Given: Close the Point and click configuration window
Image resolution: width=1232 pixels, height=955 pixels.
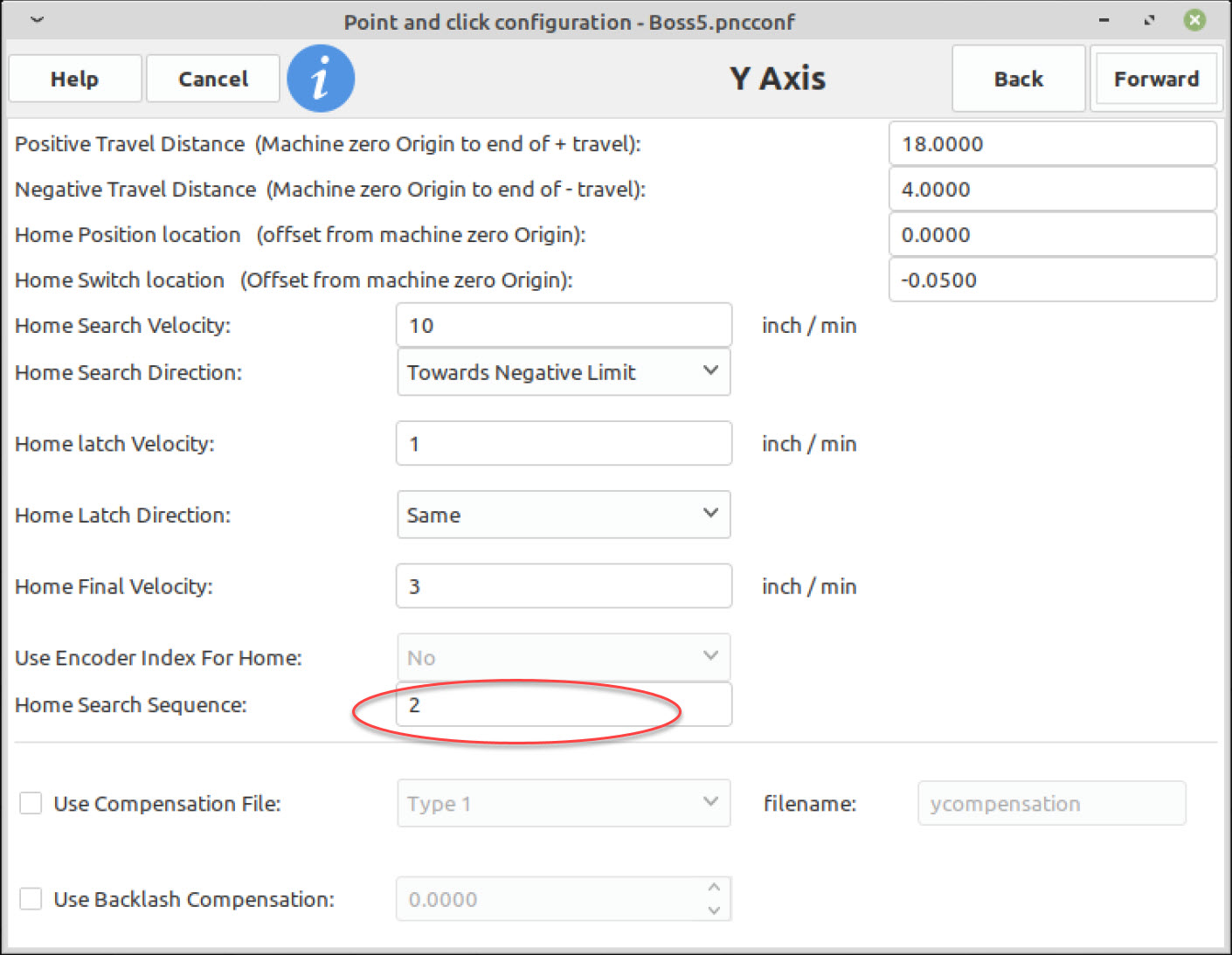Looking at the screenshot, I should [x=1194, y=19].
